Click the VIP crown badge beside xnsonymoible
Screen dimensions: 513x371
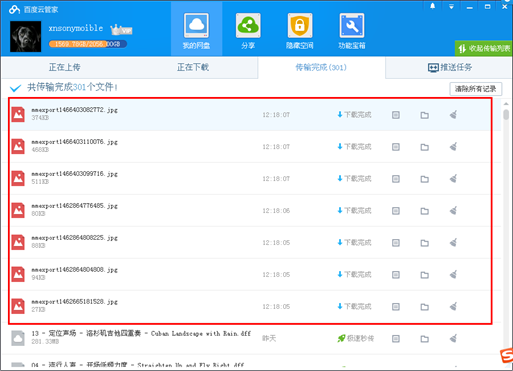(x=121, y=30)
